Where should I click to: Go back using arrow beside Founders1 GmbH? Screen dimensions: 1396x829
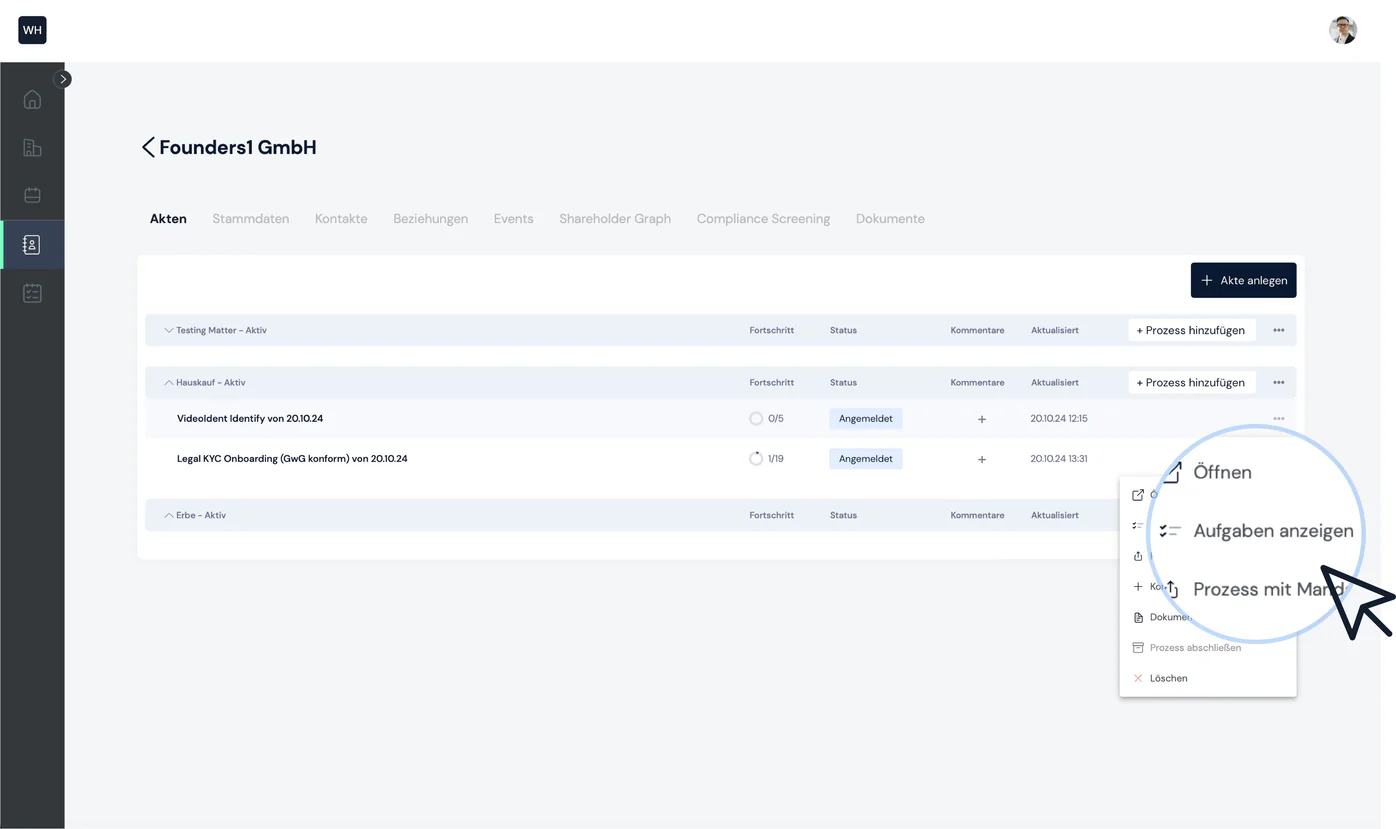(x=148, y=147)
